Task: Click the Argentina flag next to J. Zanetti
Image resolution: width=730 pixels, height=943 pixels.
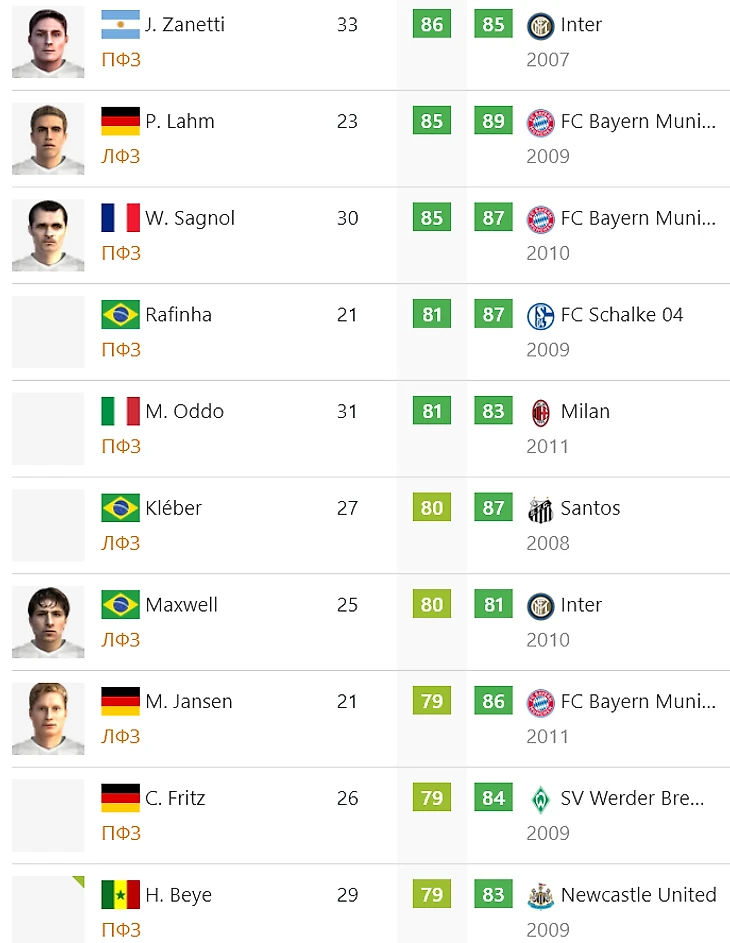Action: point(120,25)
